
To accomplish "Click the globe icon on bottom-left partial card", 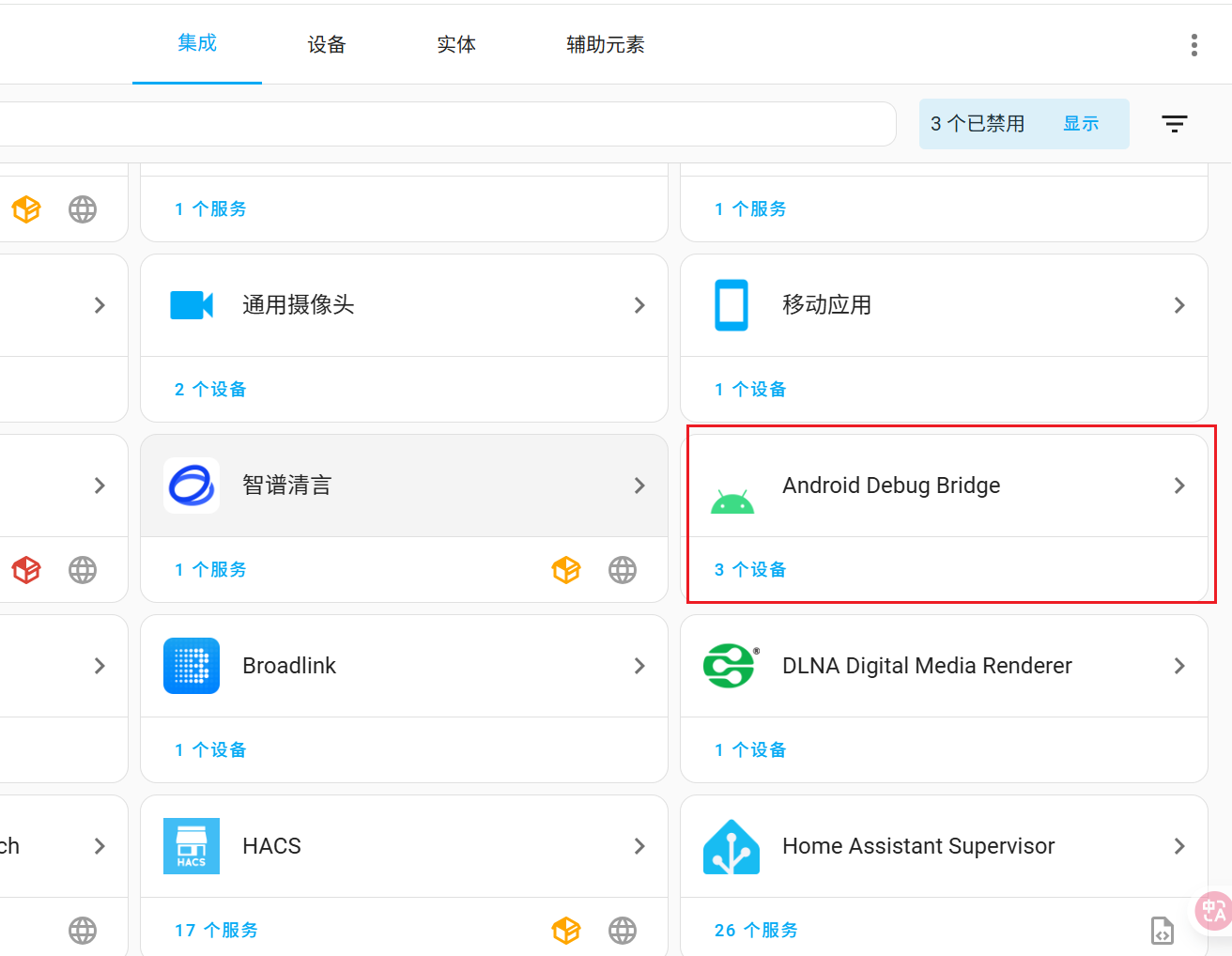I will click(x=83, y=931).
